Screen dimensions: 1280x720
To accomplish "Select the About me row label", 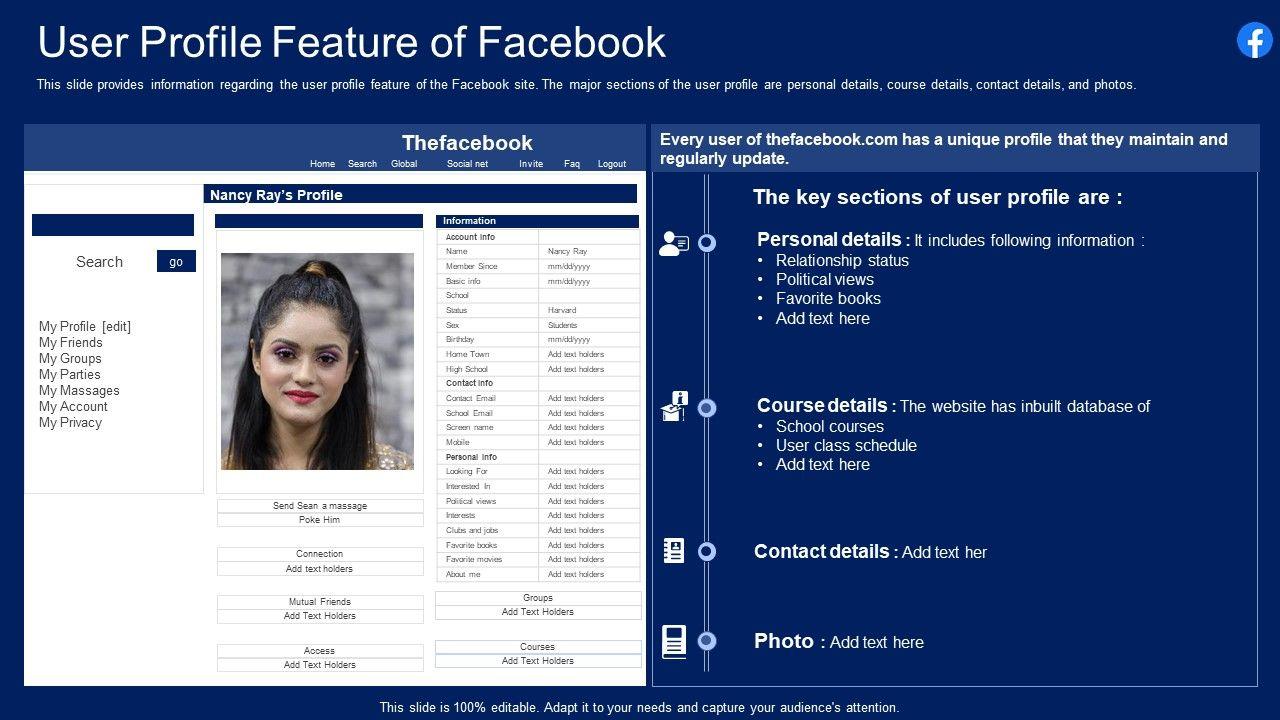I will point(463,574).
